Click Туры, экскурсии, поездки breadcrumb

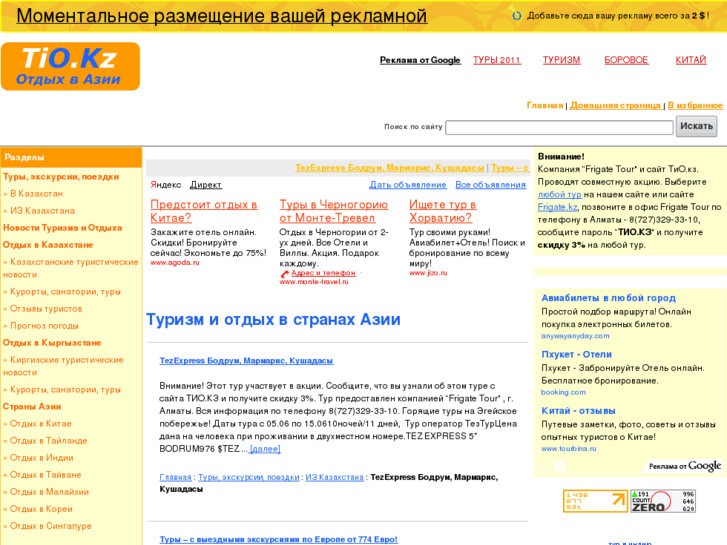click(x=249, y=477)
